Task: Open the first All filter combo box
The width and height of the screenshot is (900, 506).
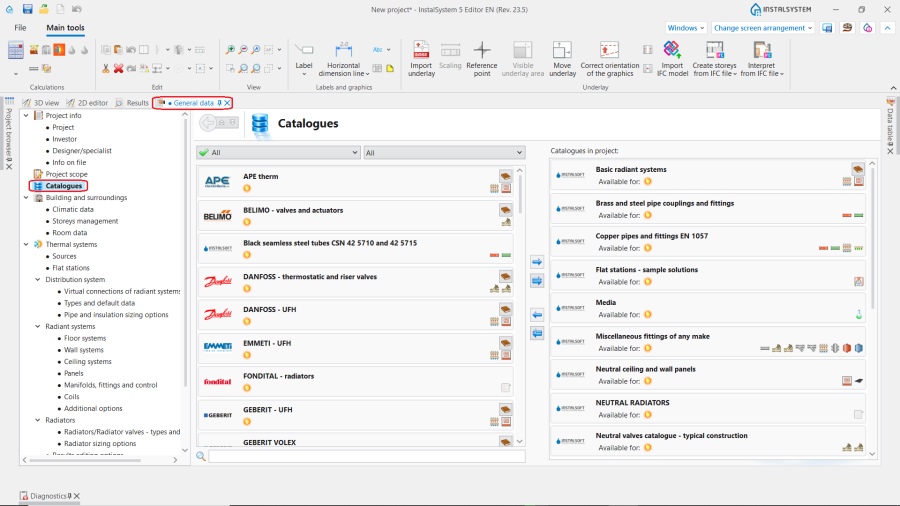Action: coord(278,153)
